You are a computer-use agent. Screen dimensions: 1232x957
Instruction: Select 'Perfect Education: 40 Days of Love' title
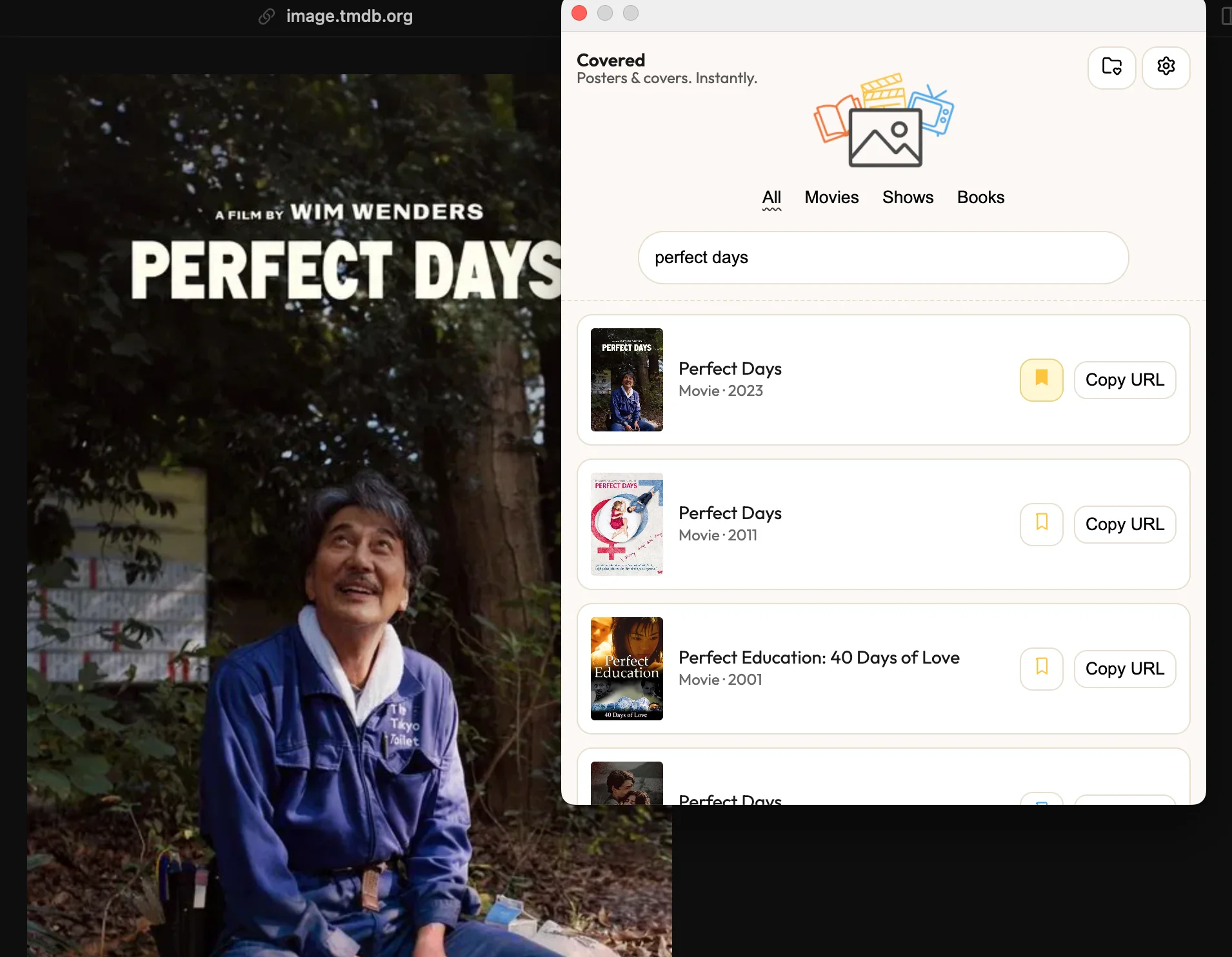pos(819,658)
